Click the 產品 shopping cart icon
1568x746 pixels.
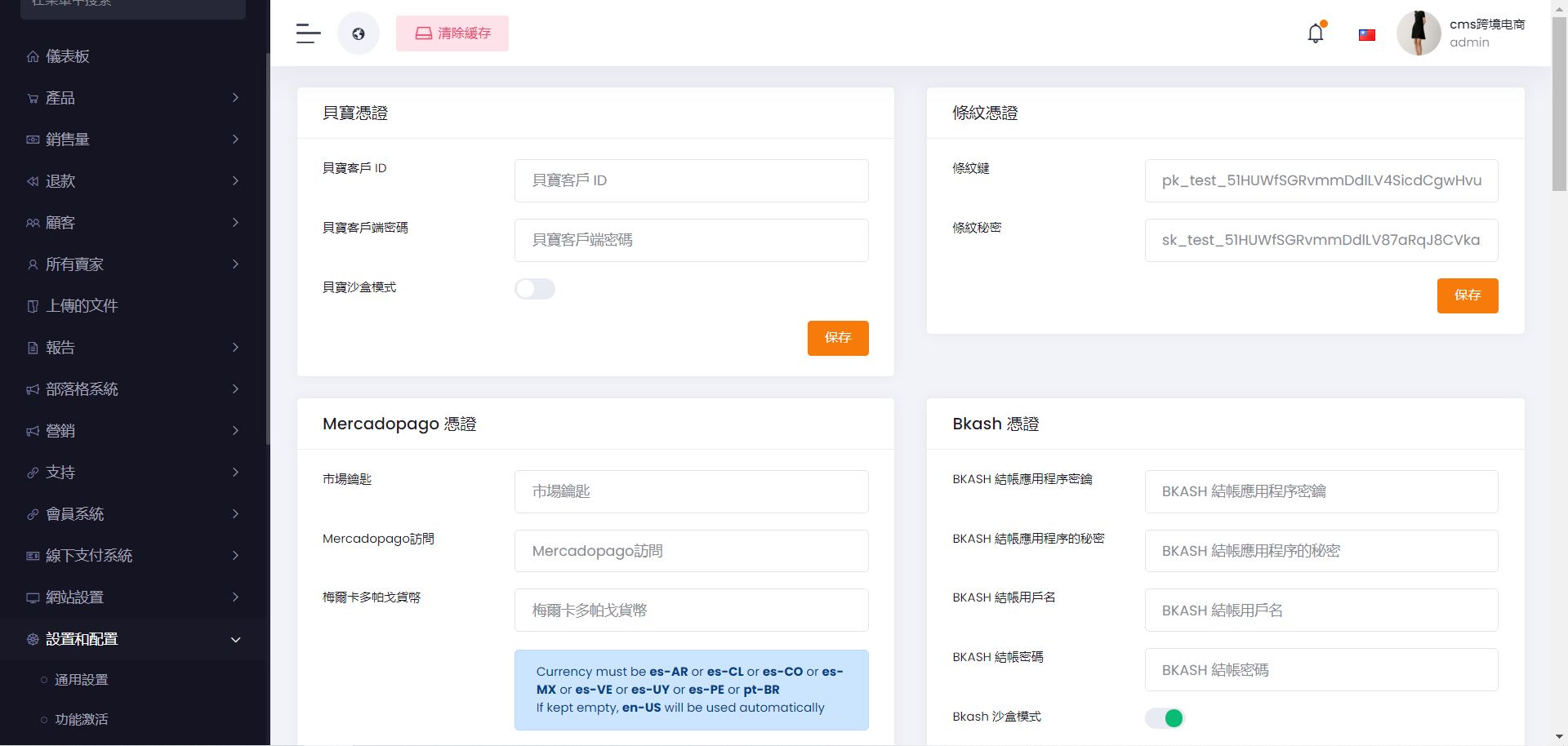33,99
